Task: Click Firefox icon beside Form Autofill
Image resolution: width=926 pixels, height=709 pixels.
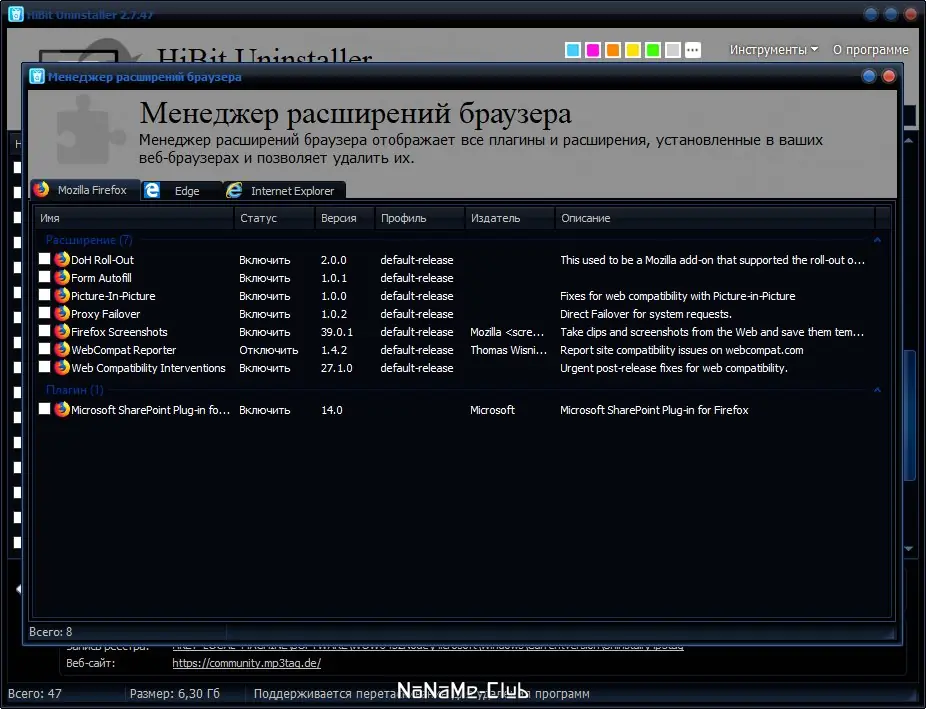Action: click(62, 277)
